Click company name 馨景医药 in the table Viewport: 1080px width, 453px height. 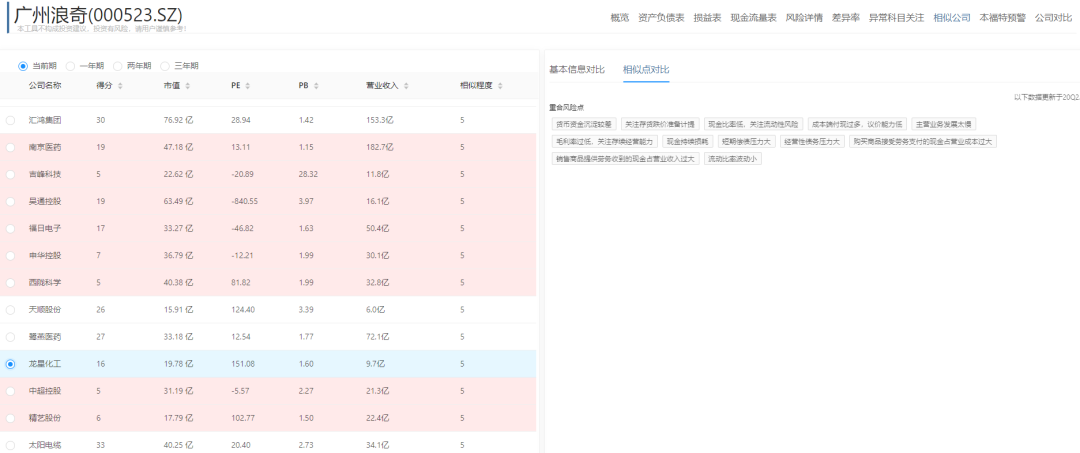point(45,337)
